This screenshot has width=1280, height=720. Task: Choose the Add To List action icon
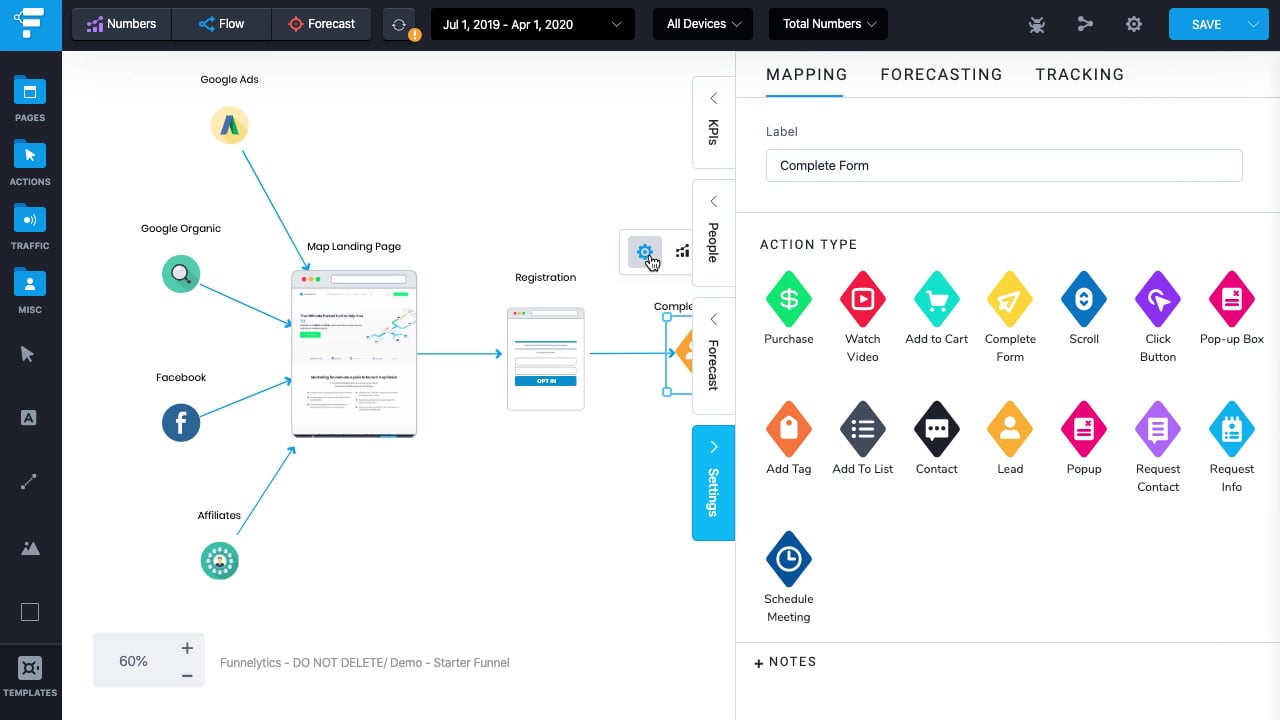tap(862, 428)
